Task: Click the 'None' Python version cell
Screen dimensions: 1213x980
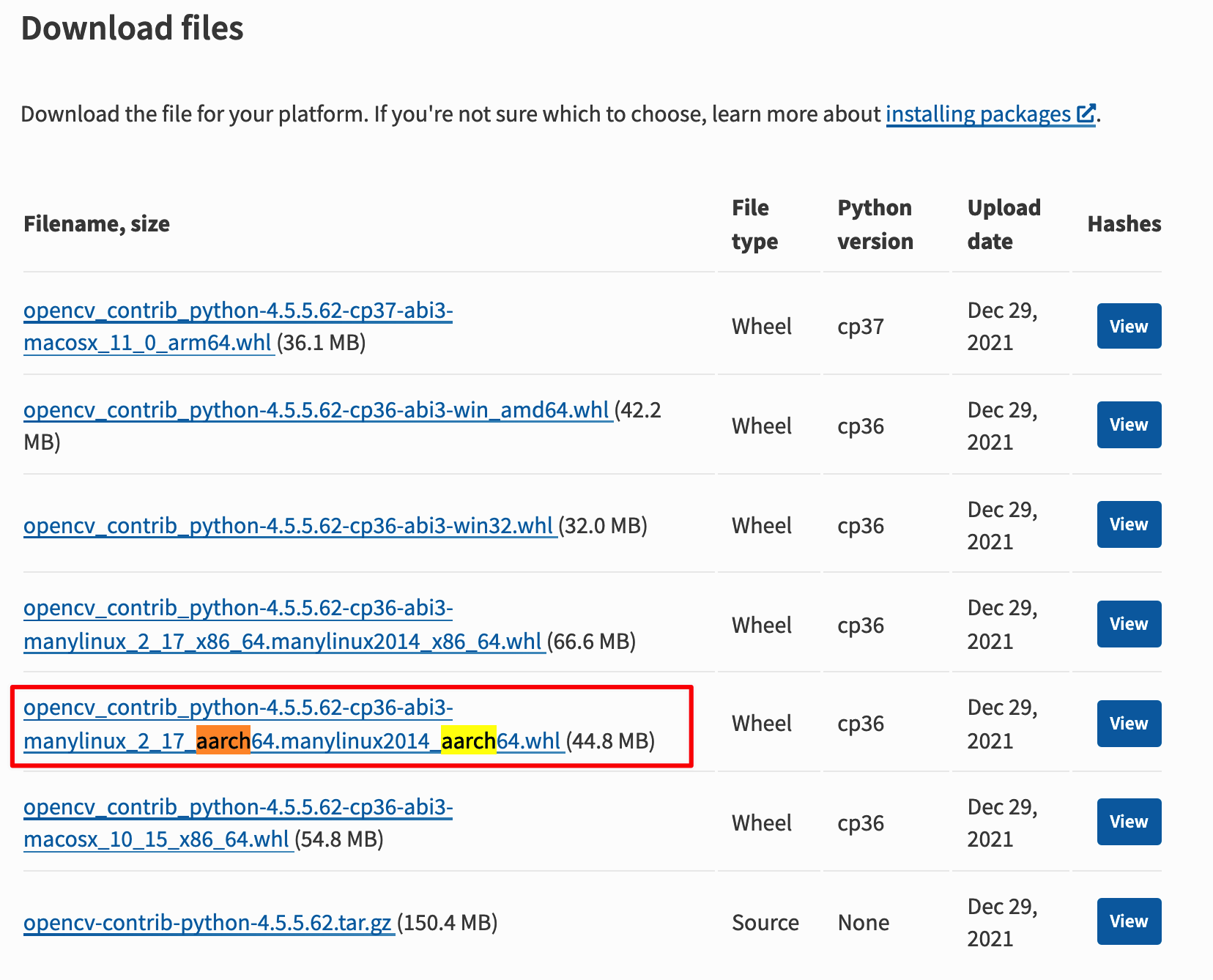Action: [x=864, y=923]
